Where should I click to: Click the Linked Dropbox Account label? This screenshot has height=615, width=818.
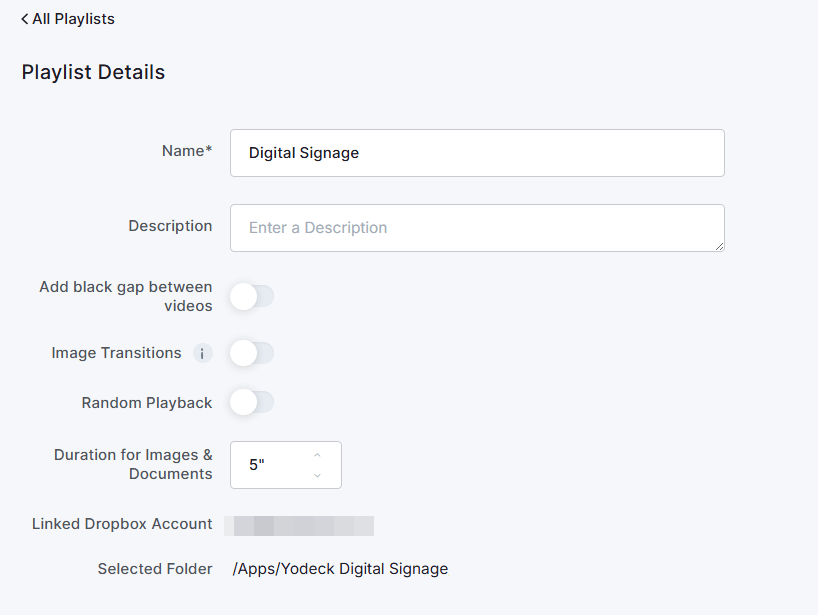[x=120, y=523]
